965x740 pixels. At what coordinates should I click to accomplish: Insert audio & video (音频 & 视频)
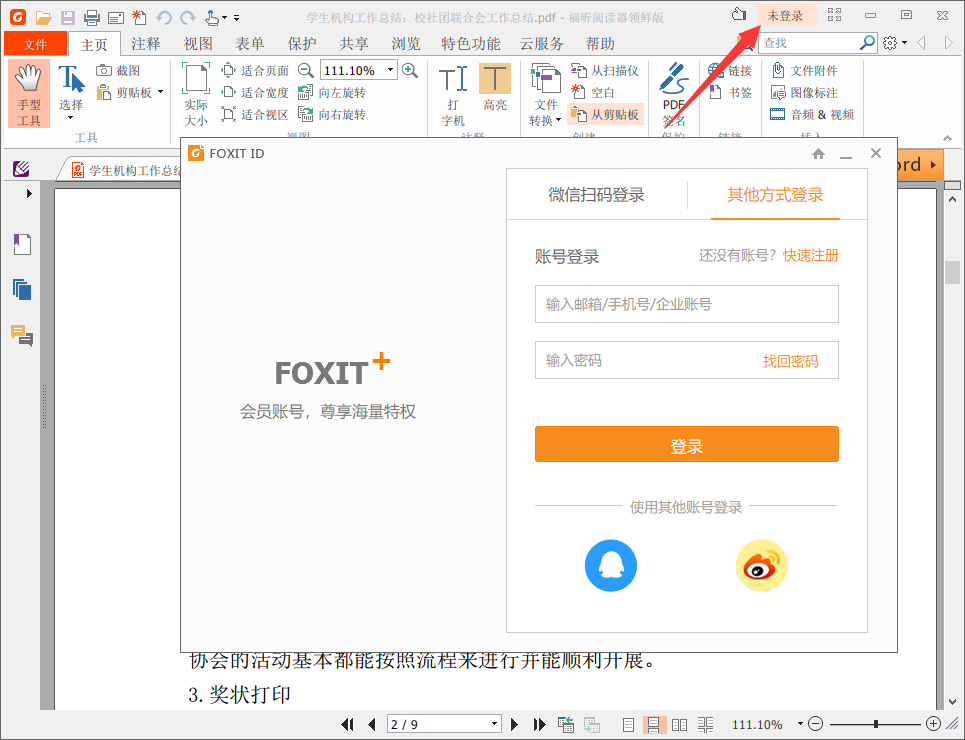[x=812, y=115]
